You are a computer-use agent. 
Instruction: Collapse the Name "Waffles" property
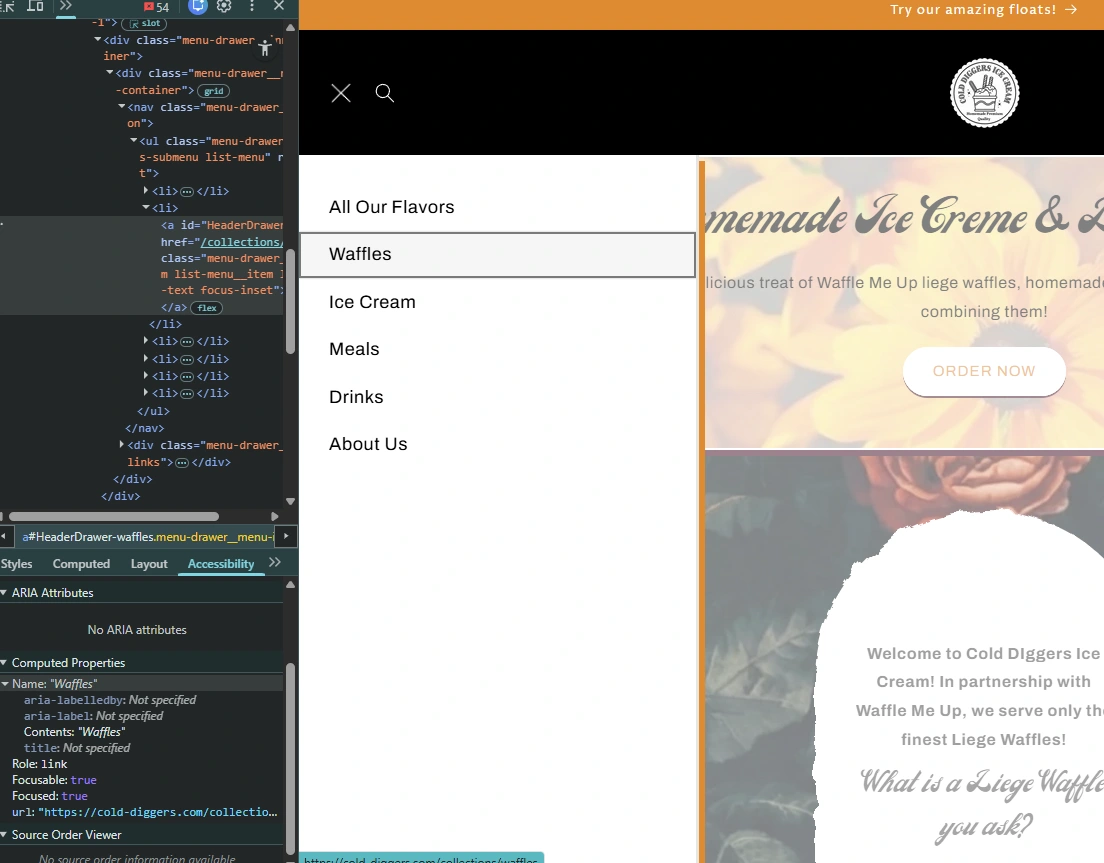tap(6, 684)
